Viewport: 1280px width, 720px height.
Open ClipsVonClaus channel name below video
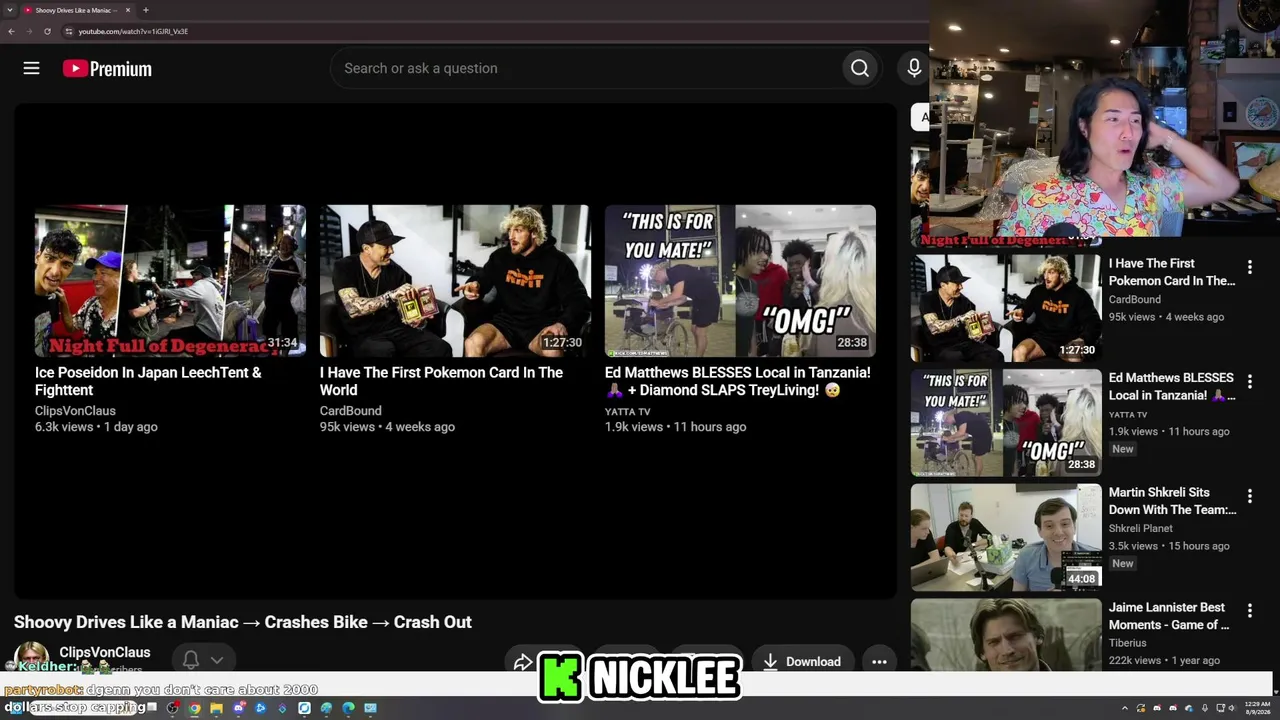(x=104, y=652)
